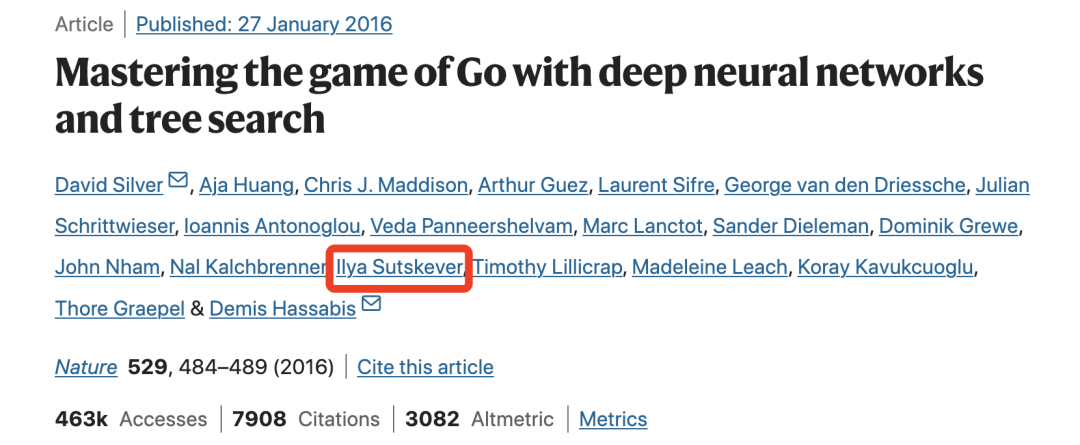Click the highlighted Ilya Sutskever link
1080x445 pixels.
pyautogui.click(x=400, y=267)
